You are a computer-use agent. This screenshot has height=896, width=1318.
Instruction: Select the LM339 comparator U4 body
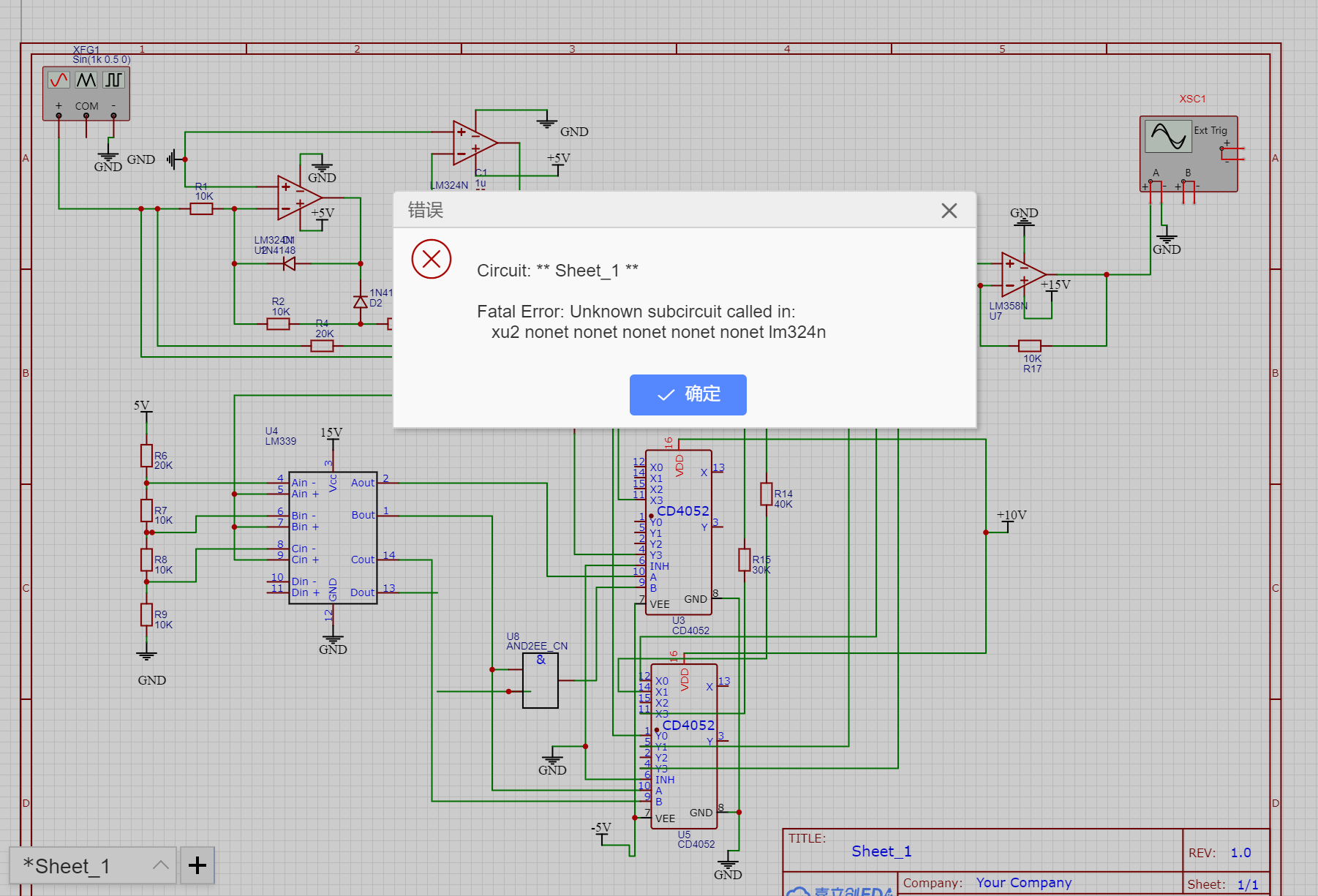coord(333,538)
